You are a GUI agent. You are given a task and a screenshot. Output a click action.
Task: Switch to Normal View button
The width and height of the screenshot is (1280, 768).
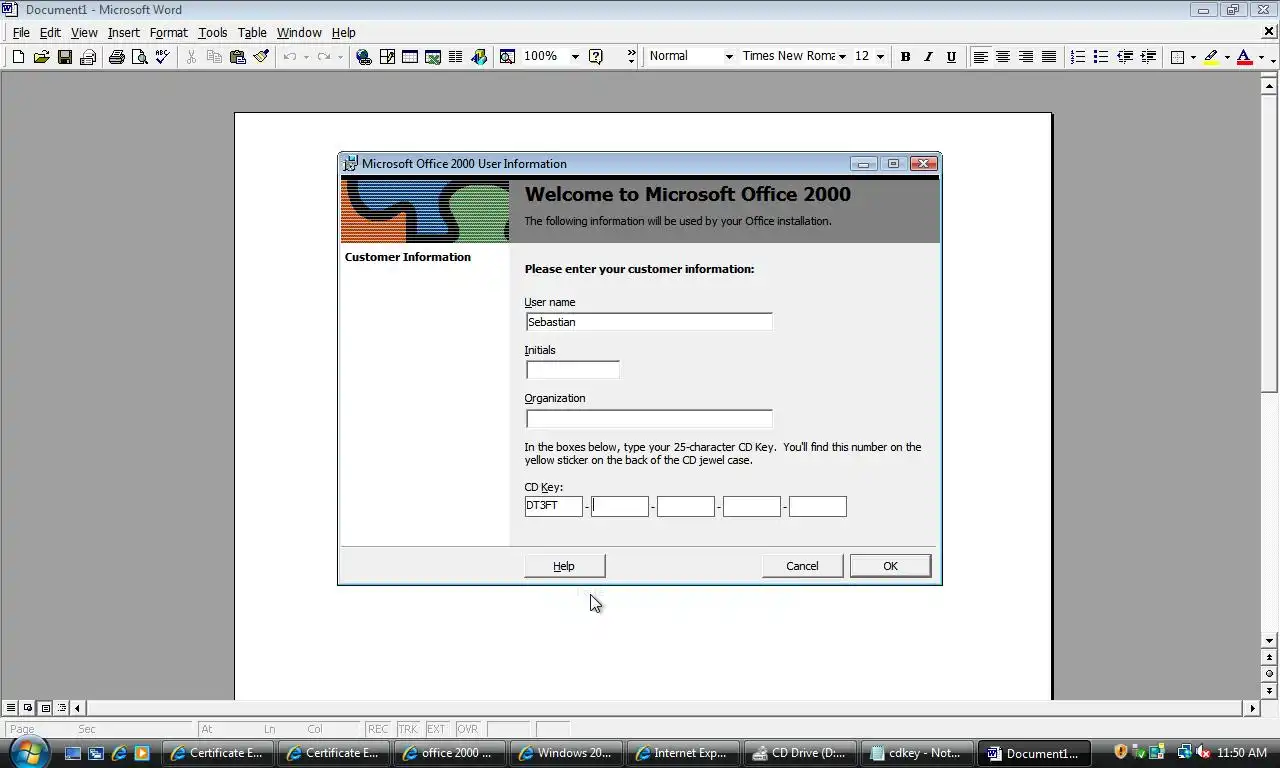tap(11, 708)
